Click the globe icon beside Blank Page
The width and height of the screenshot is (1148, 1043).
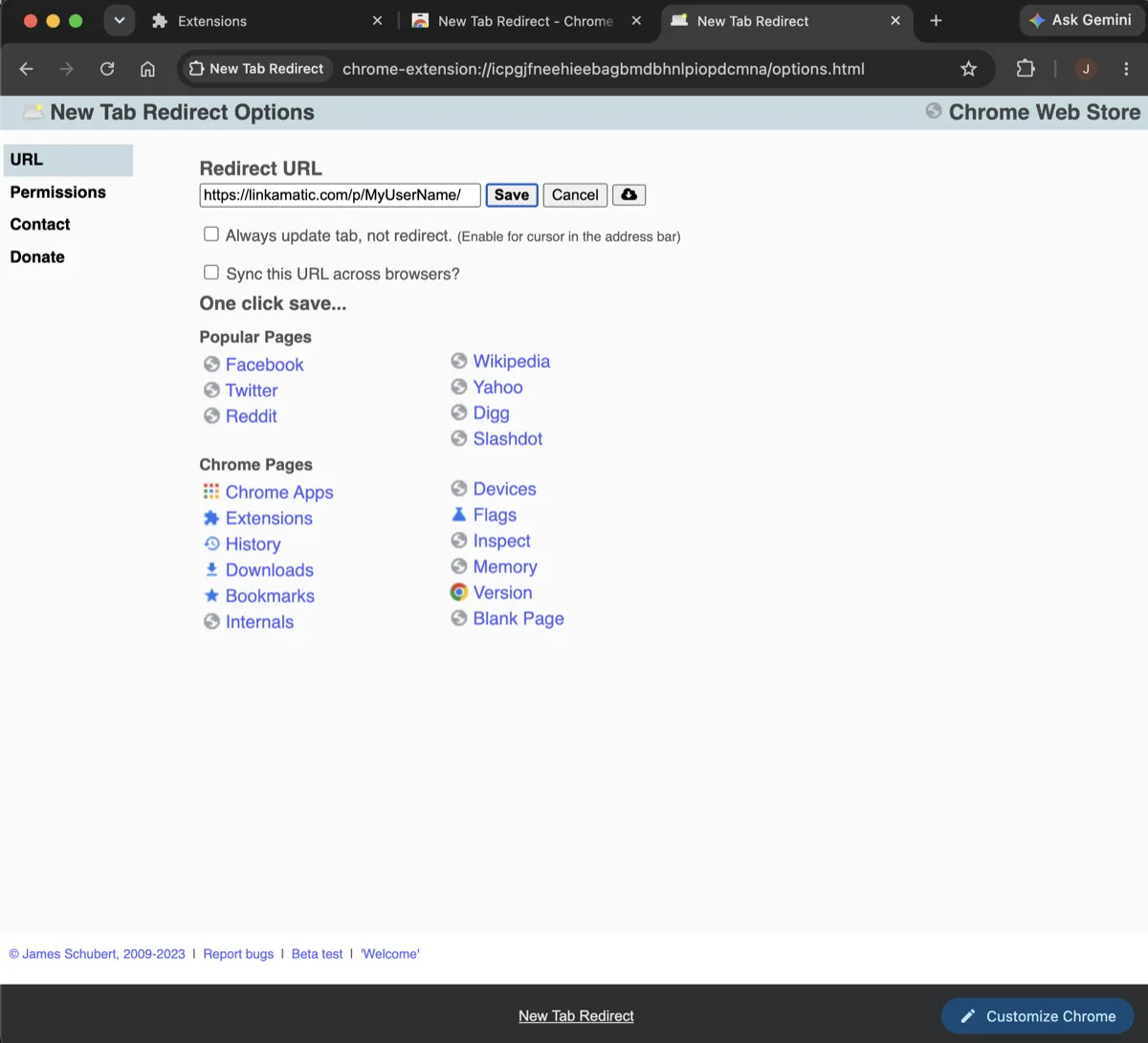tap(459, 618)
